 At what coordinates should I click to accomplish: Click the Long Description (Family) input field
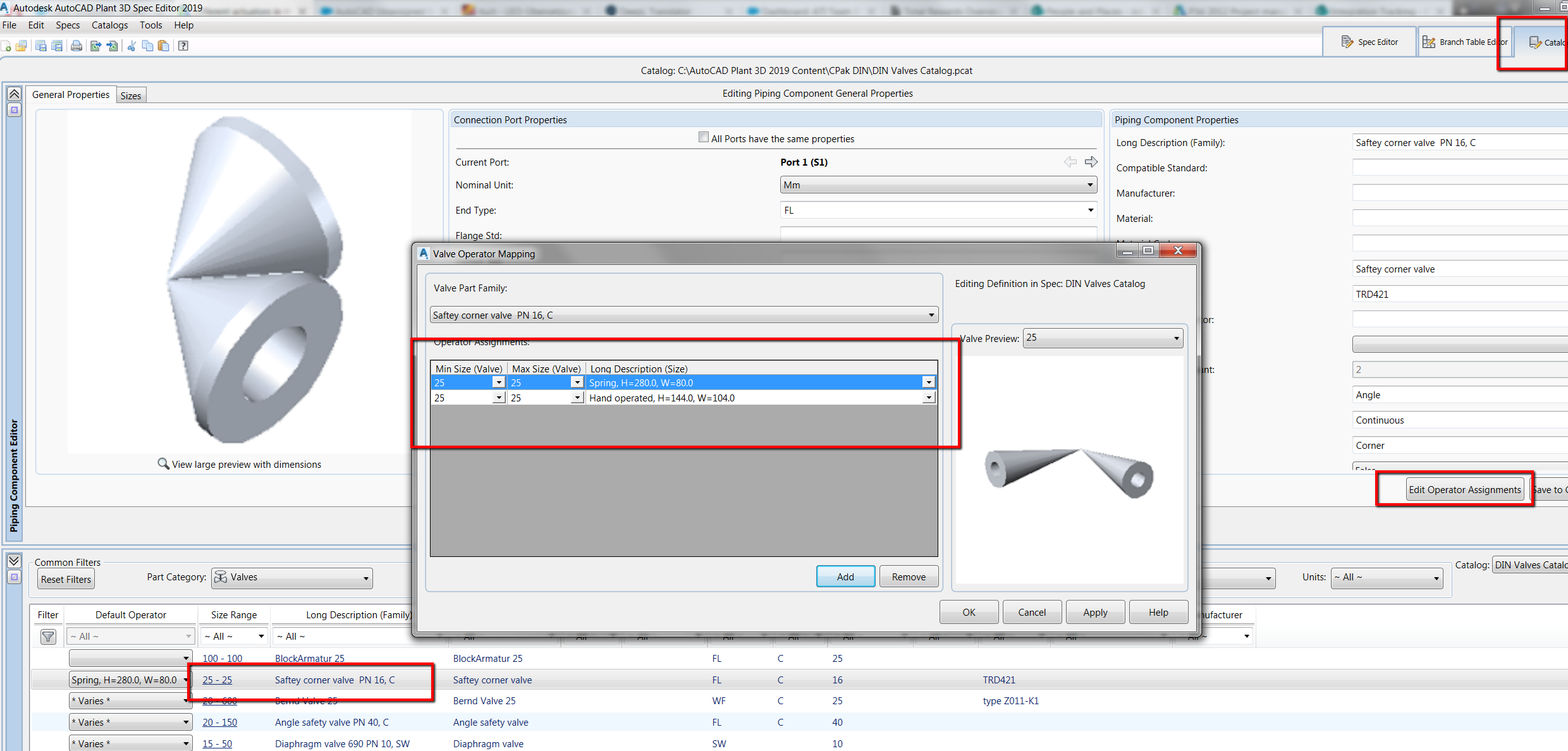(1460, 142)
